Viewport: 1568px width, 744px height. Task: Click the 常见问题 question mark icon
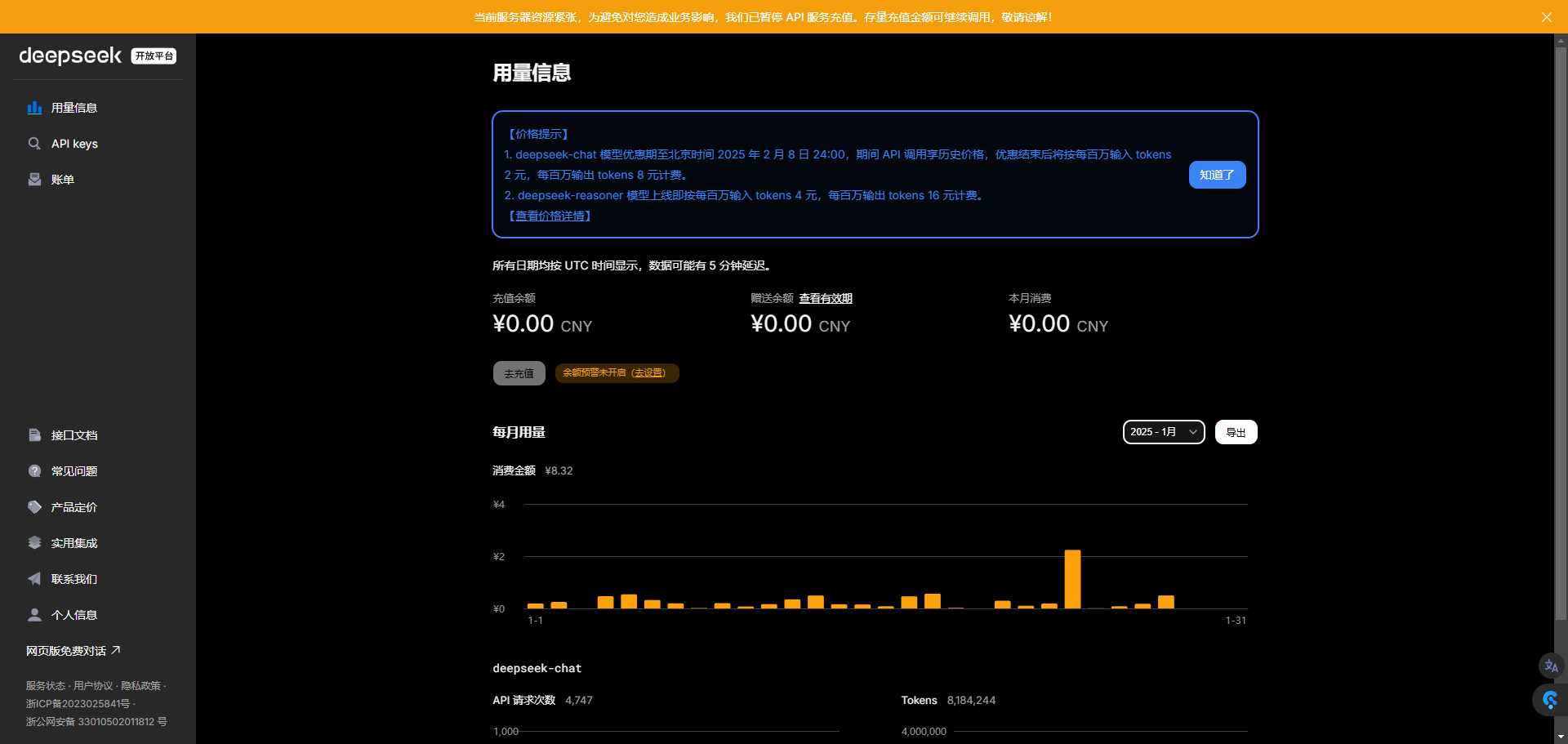click(34, 471)
